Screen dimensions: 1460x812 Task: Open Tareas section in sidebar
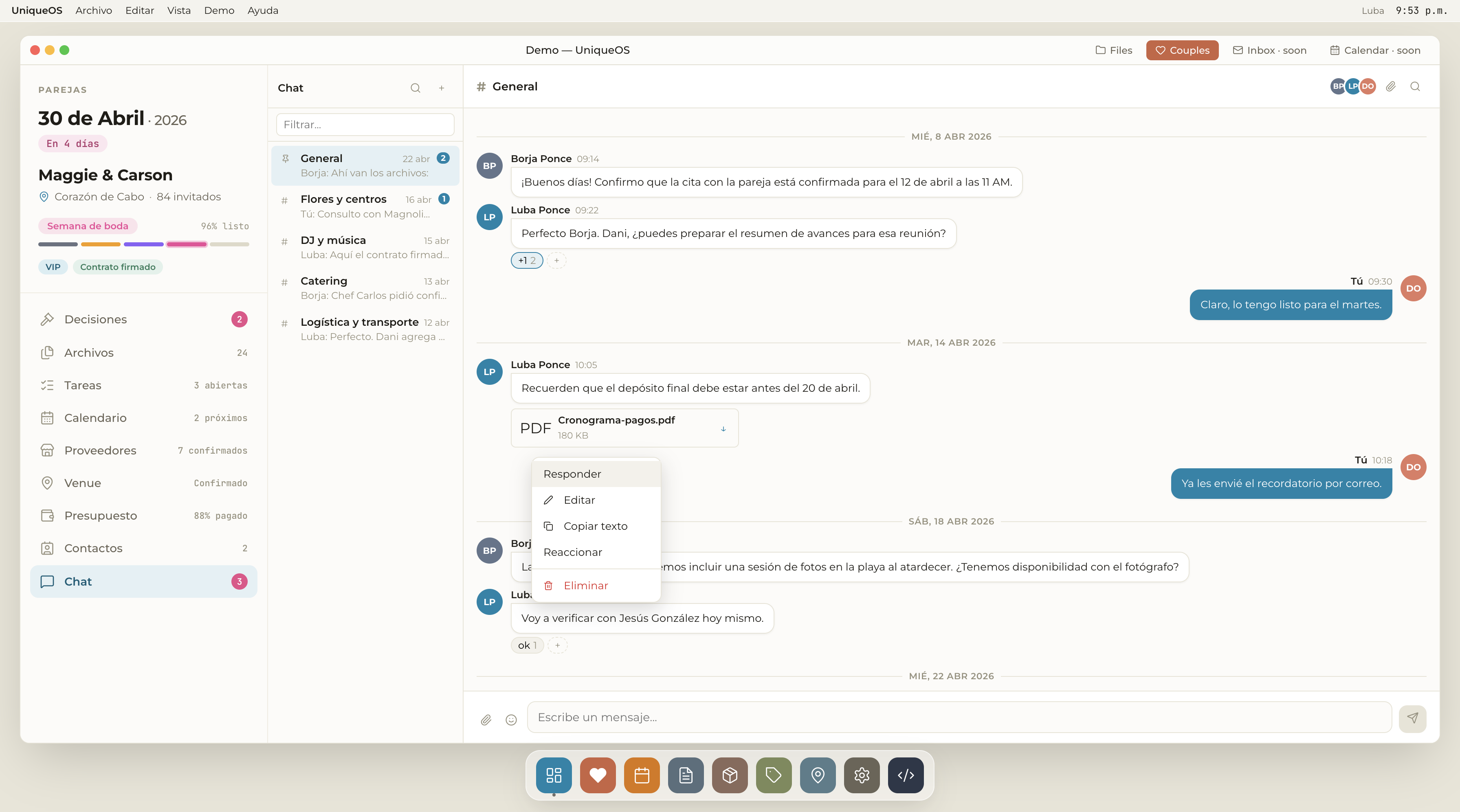click(x=143, y=385)
